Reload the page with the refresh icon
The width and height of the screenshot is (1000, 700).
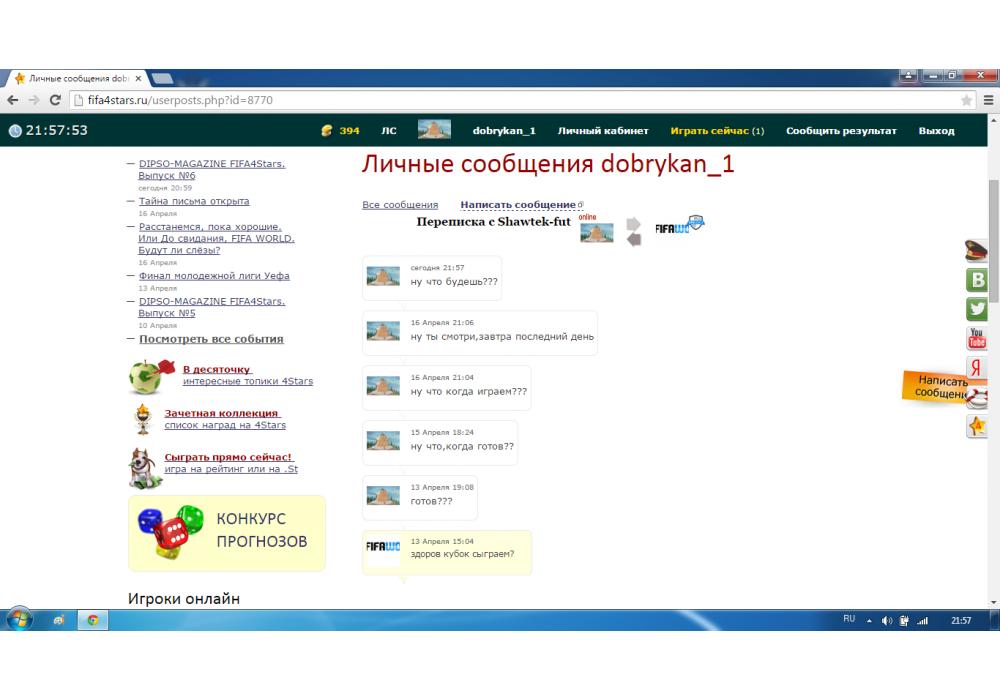[x=55, y=100]
